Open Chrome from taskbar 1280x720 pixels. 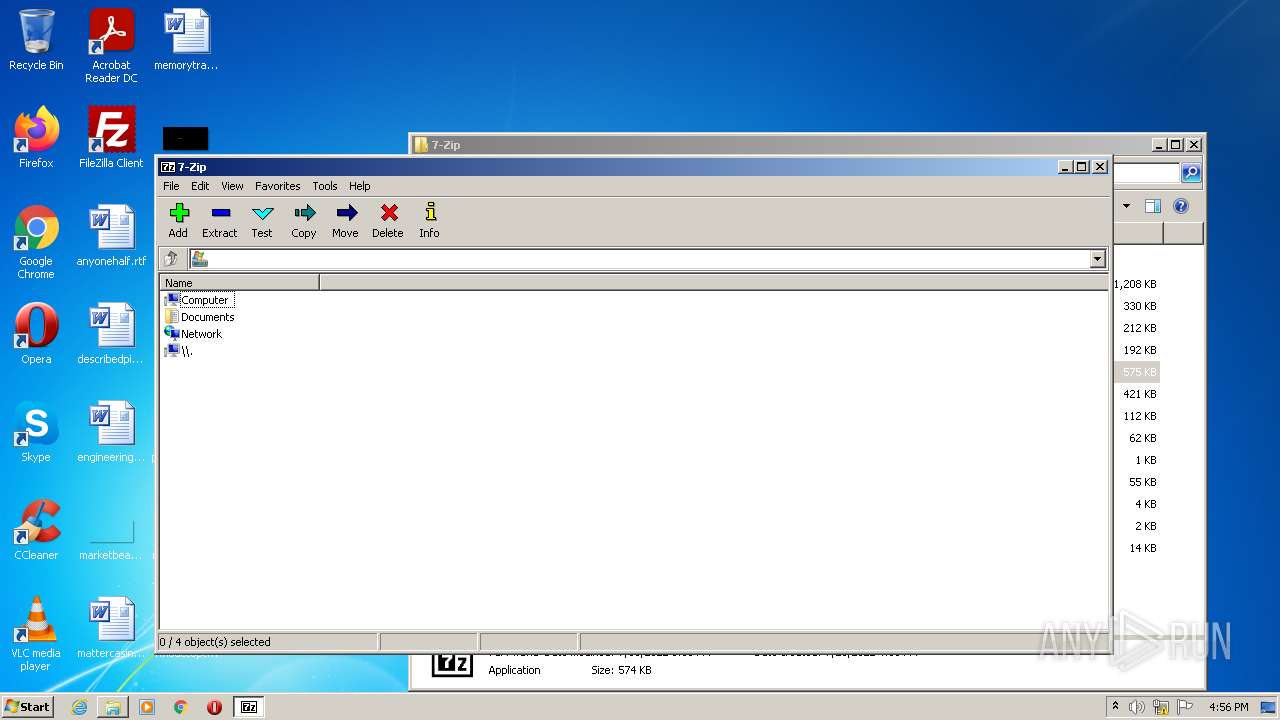(181, 707)
